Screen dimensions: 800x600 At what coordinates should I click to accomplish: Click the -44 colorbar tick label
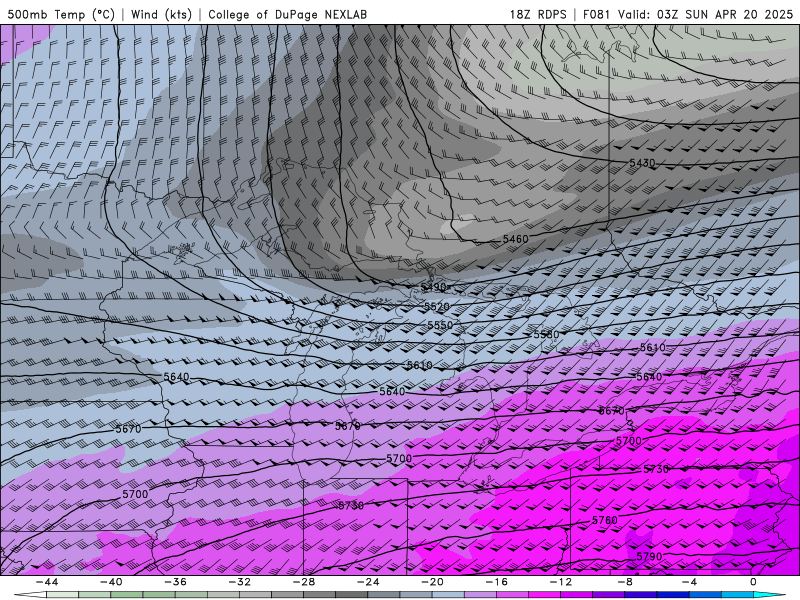point(46,582)
